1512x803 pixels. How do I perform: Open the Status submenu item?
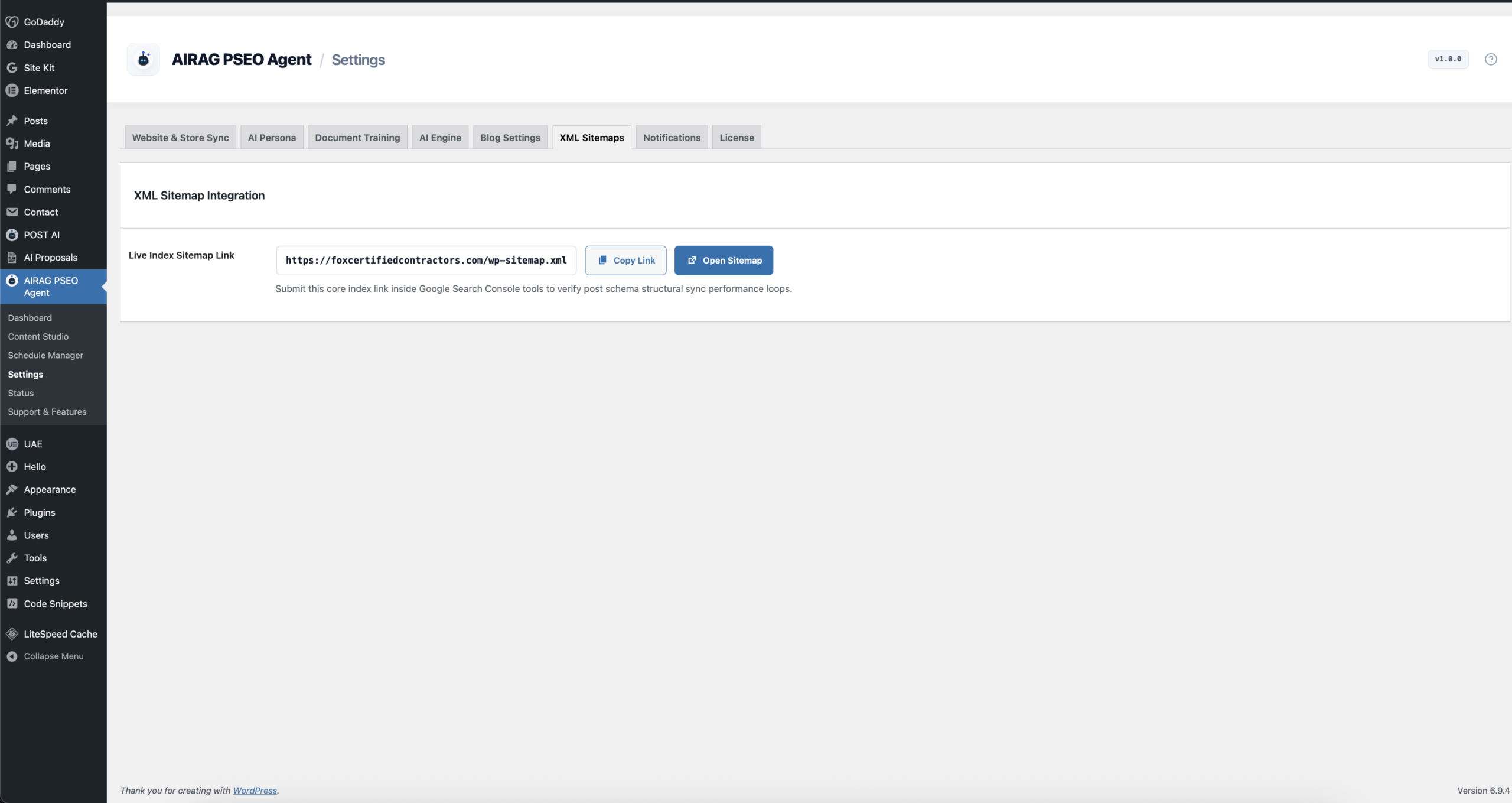(x=21, y=394)
